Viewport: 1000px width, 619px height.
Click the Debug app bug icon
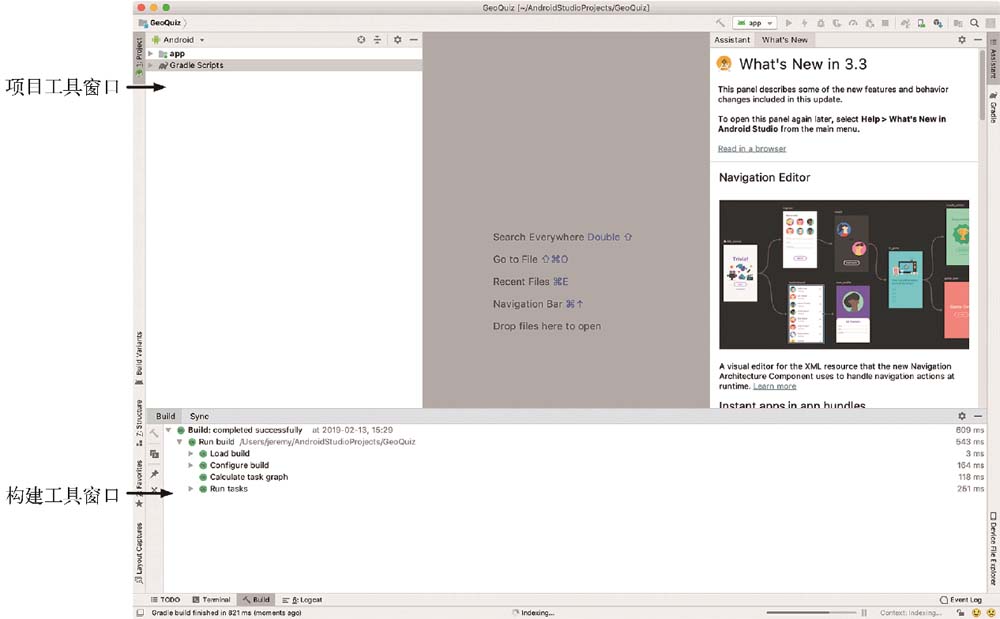(x=821, y=23)
